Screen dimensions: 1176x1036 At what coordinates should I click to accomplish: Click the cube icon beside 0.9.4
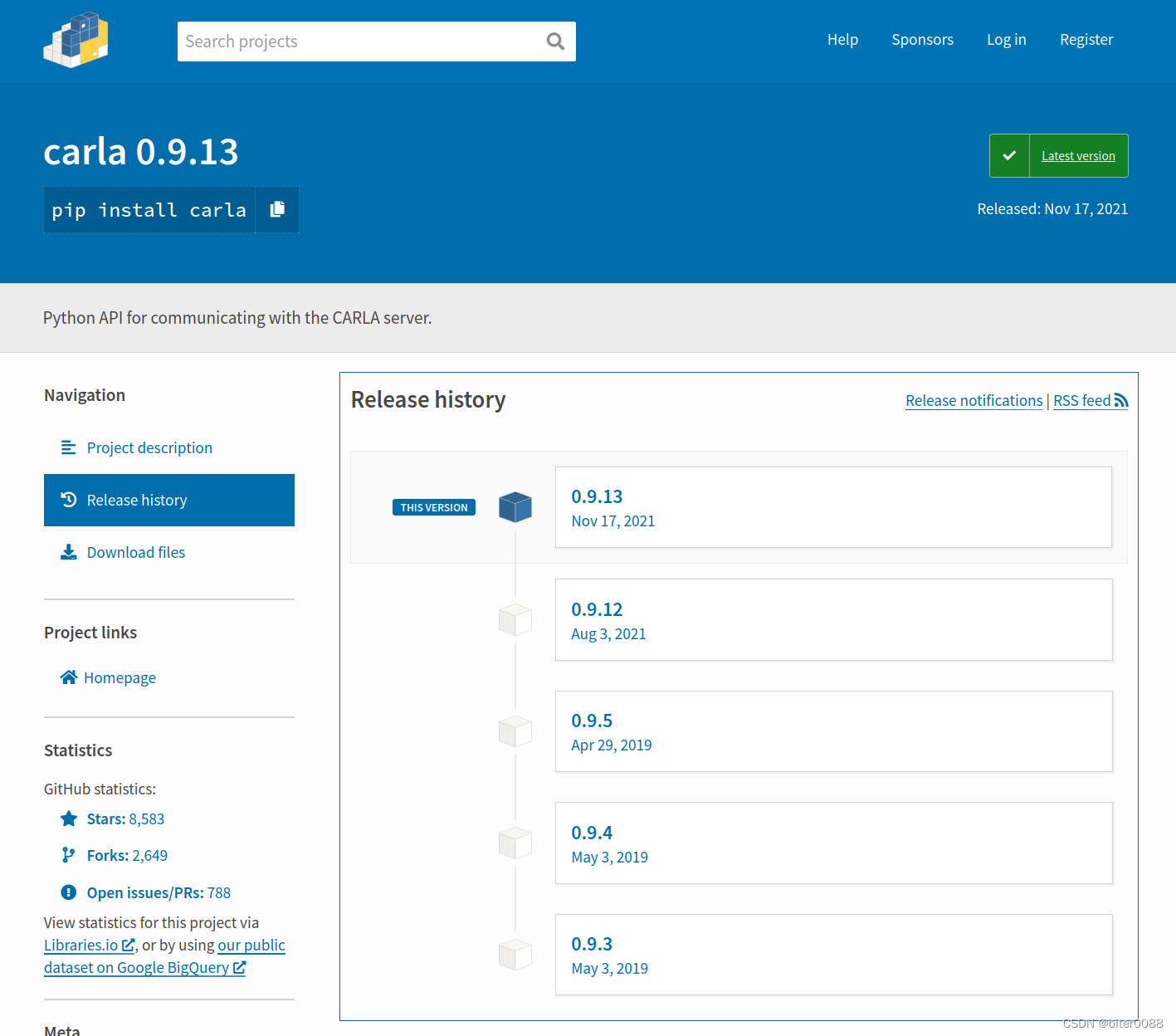[x=515, y=843]
